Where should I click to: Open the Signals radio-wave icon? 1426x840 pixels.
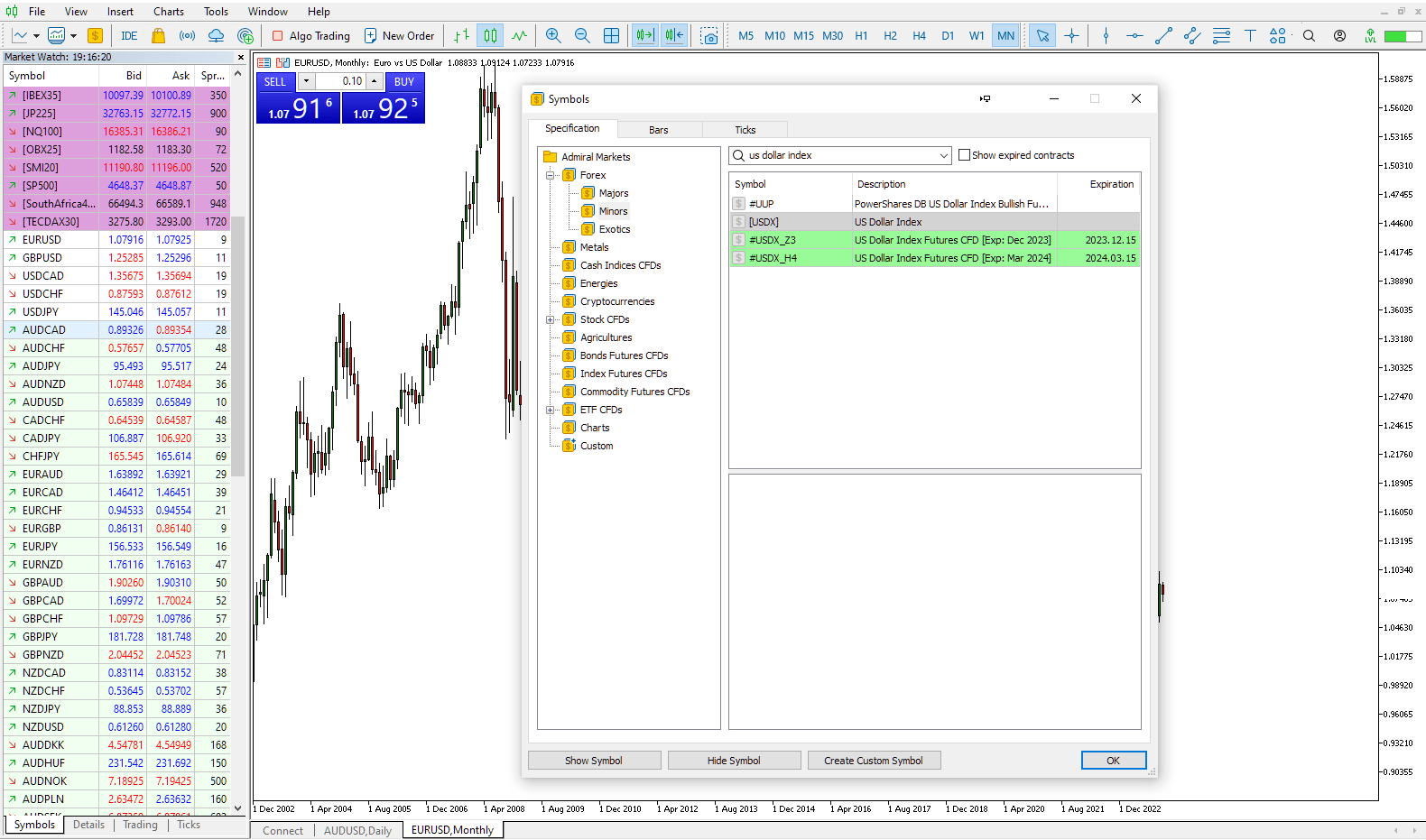pos(187,36)
